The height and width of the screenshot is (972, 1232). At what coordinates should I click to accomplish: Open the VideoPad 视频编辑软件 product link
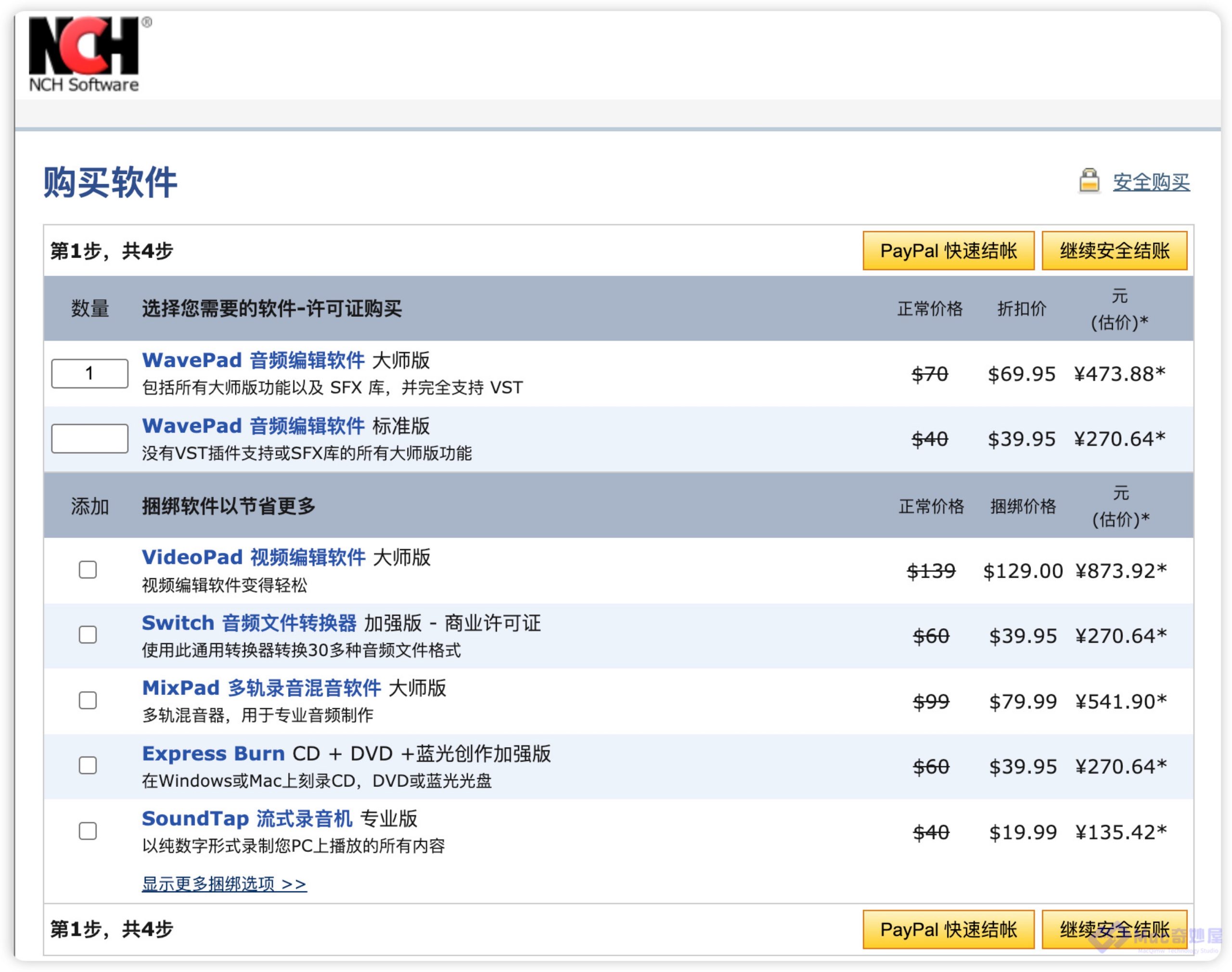254,557
